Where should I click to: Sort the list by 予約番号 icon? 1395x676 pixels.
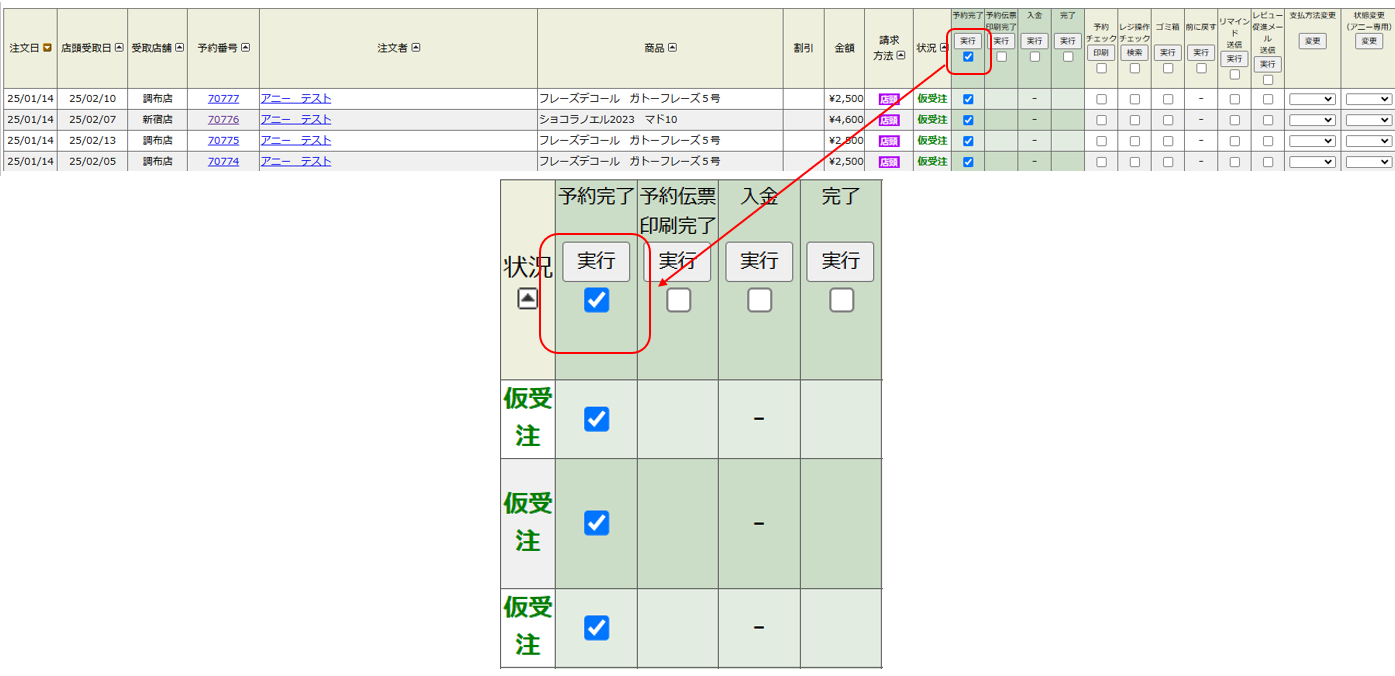245,48
